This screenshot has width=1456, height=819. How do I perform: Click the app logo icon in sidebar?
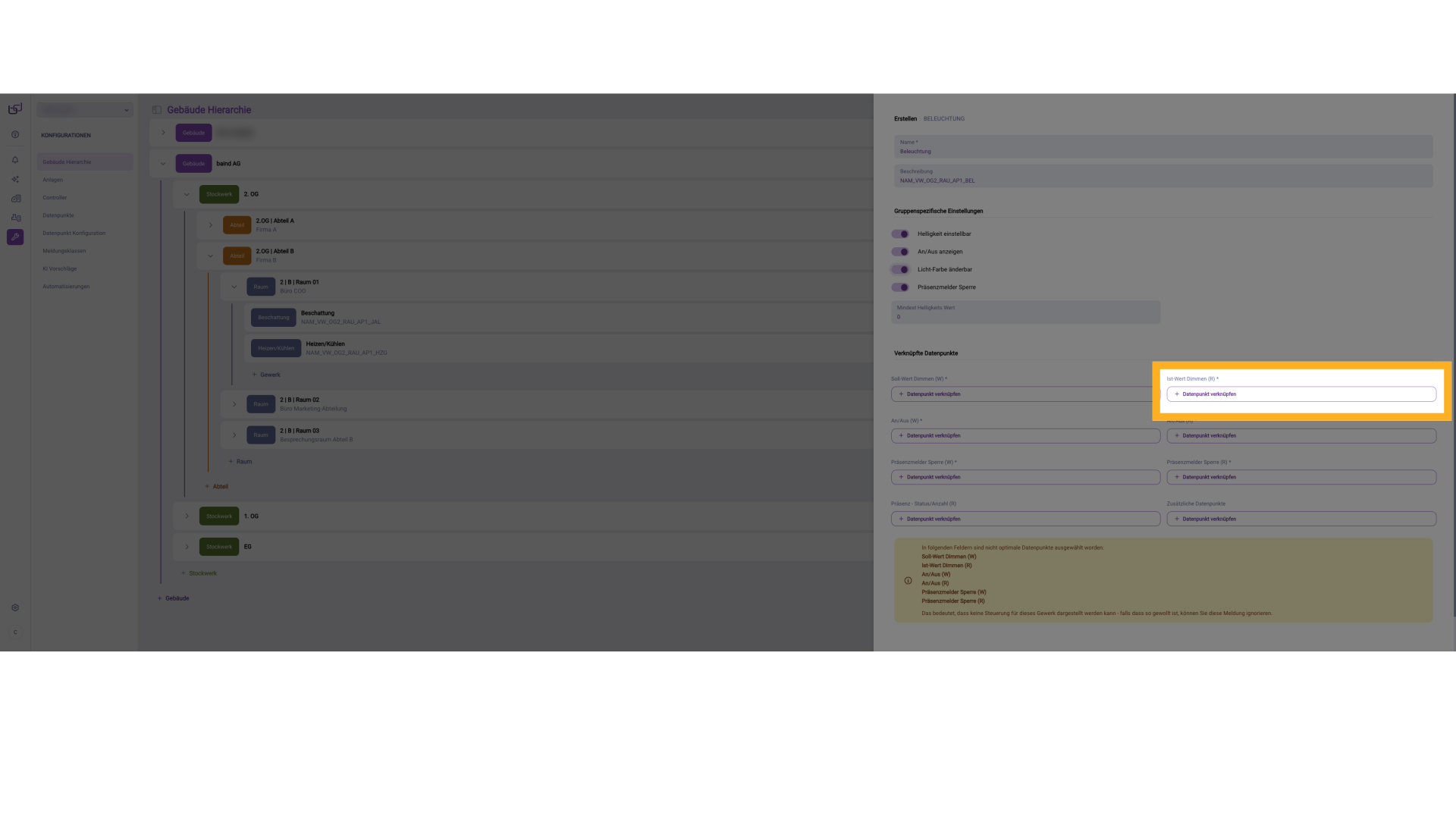(15, 109)
